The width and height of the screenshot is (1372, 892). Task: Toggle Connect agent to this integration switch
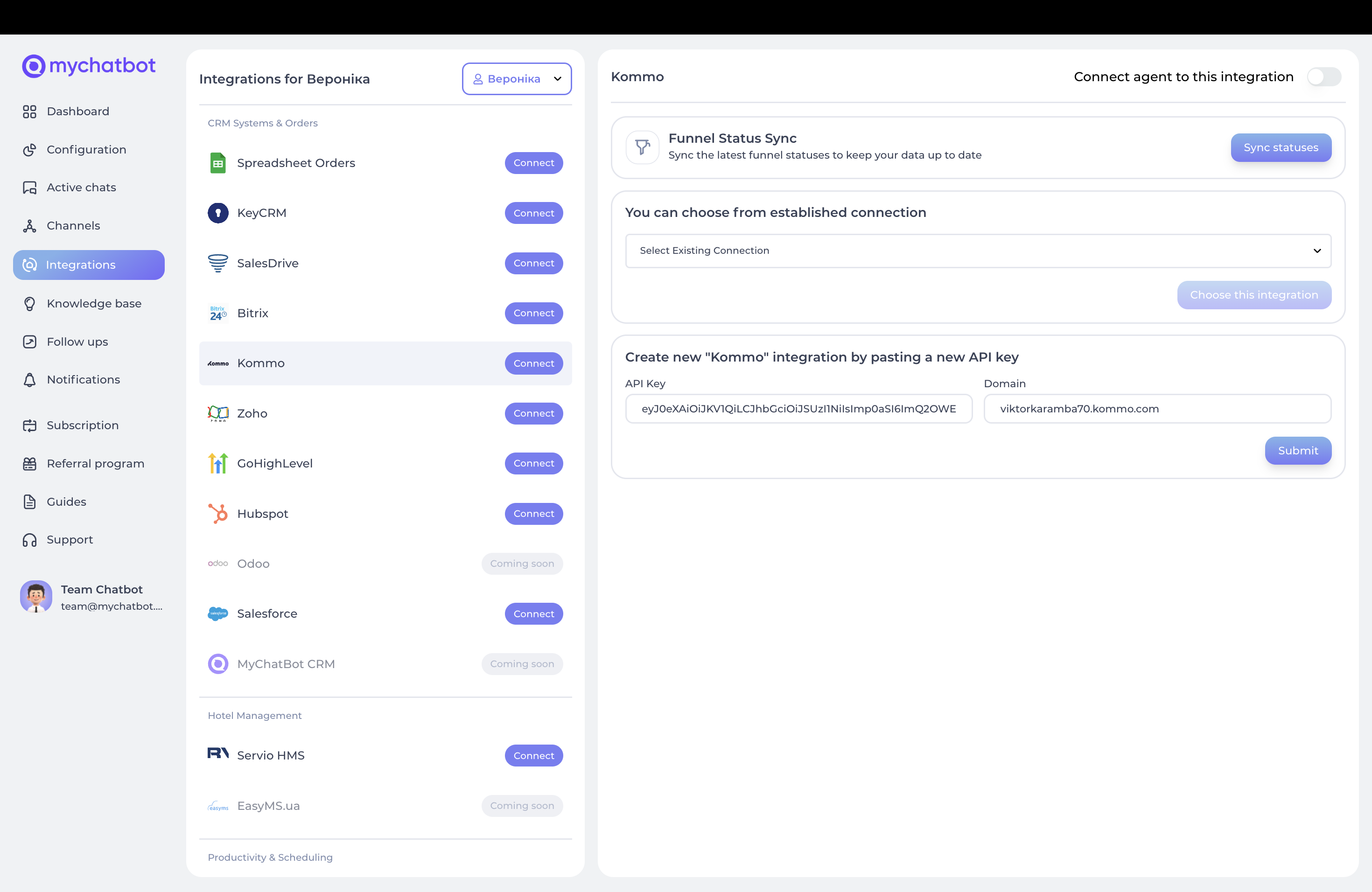click(1323, 77)
